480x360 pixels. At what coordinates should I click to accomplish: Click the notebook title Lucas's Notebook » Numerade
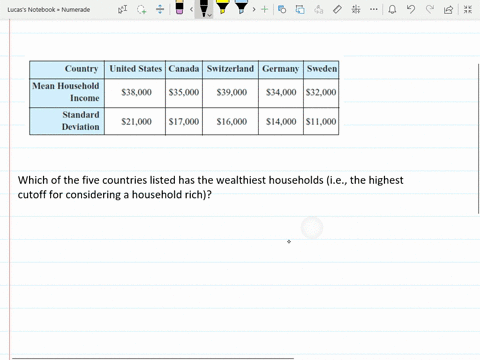click(49, 10)
